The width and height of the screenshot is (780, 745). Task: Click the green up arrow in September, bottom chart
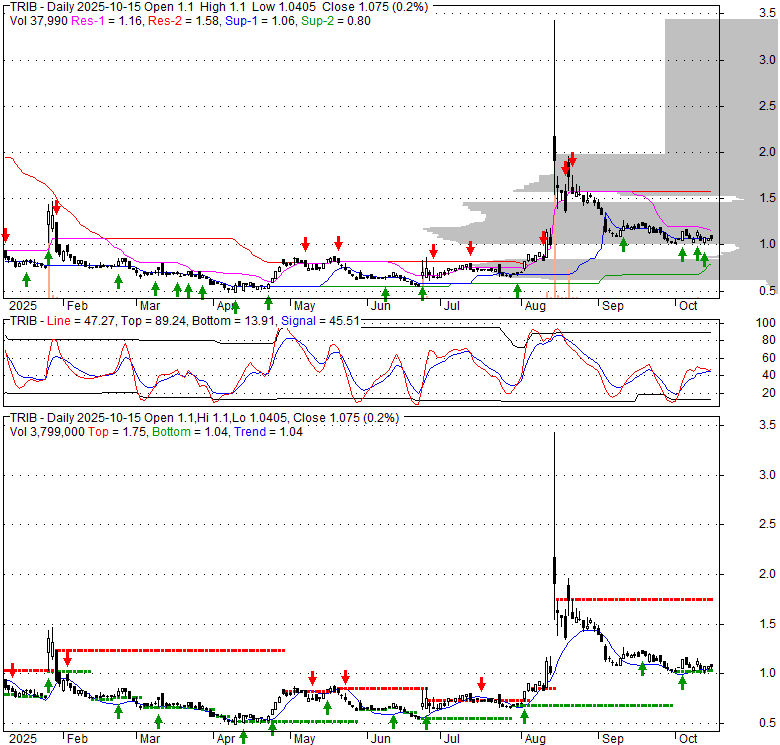point(641,697)
